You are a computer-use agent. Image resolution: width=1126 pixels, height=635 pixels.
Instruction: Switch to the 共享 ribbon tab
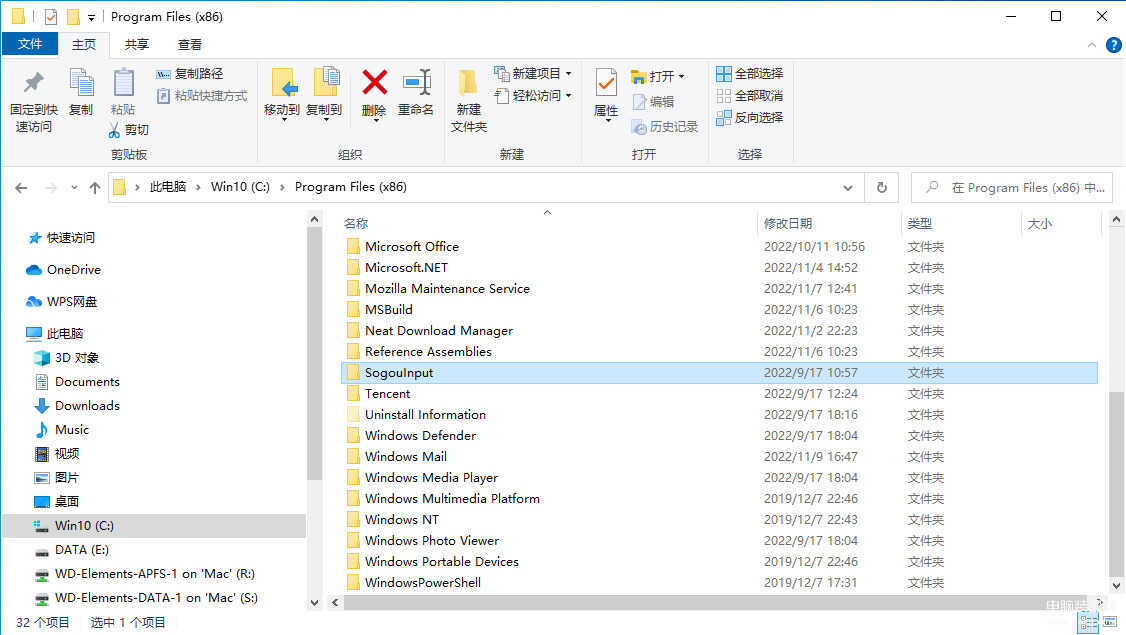click(x=136, y=45)
